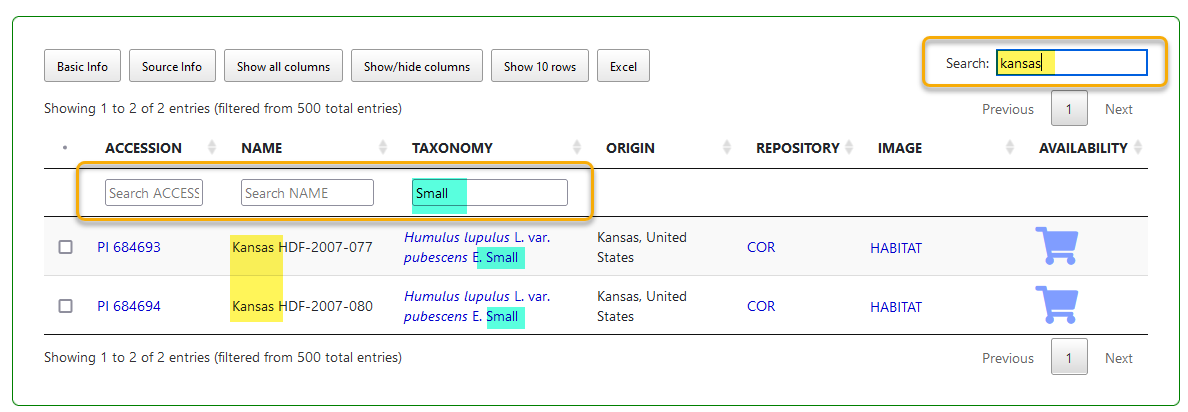Switch to Source Info view
1188x412 pixels.
click(171, 67)
